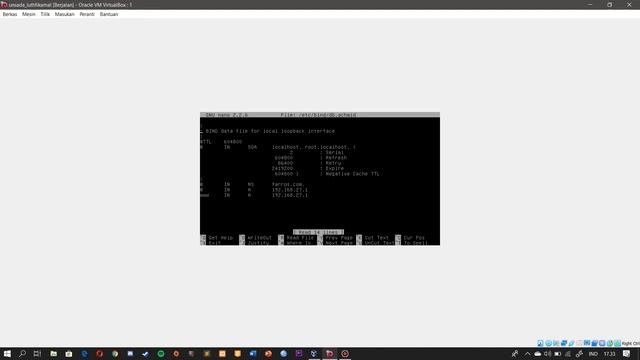
Task: Click the 'UnCut Text' nano shortcut
Action: tap(379, 243)
